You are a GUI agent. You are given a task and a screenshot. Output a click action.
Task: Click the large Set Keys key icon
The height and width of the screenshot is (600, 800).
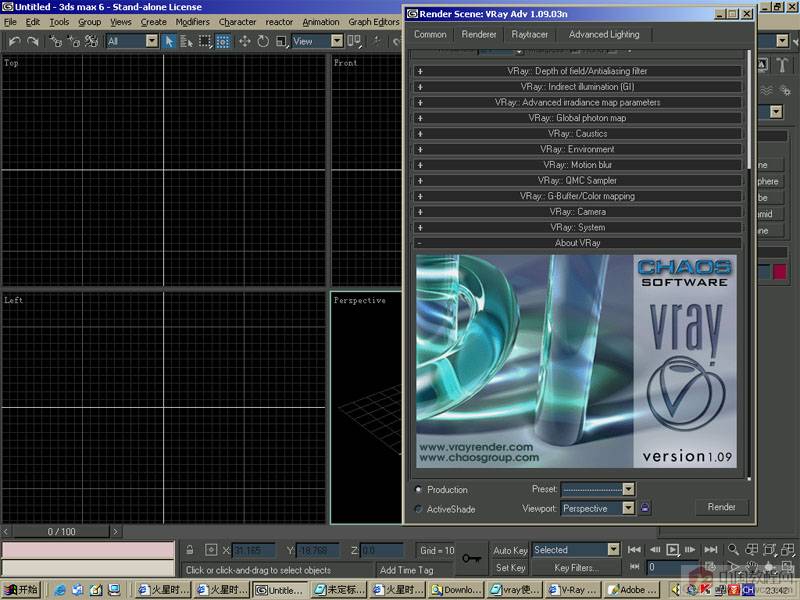[471, 559]
